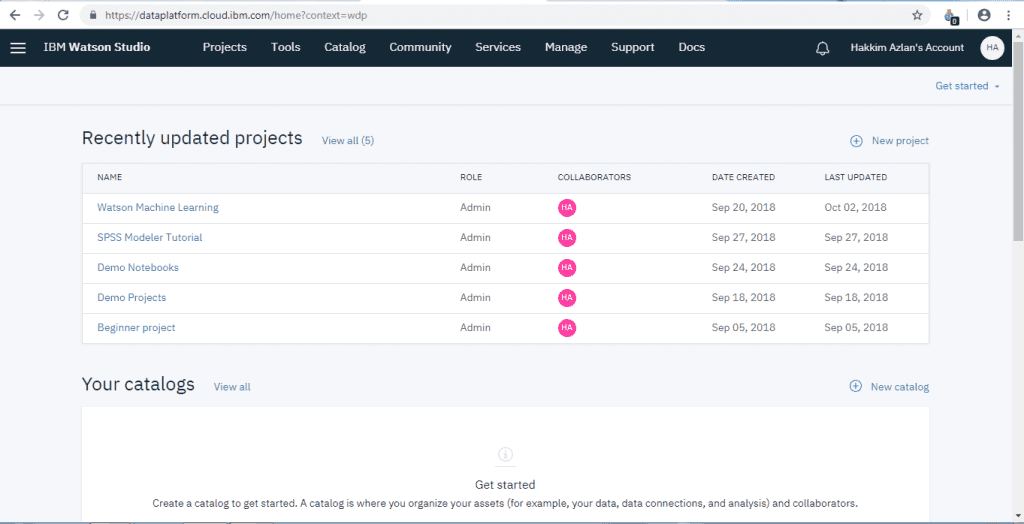
Task: Open Watson Machine Learning project
Action: 158,208
